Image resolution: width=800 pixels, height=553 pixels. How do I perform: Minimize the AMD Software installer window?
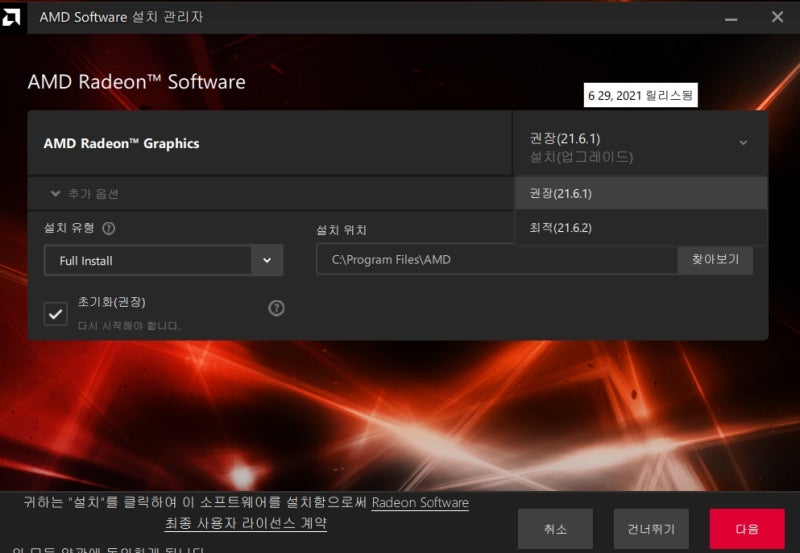point(731,19)
